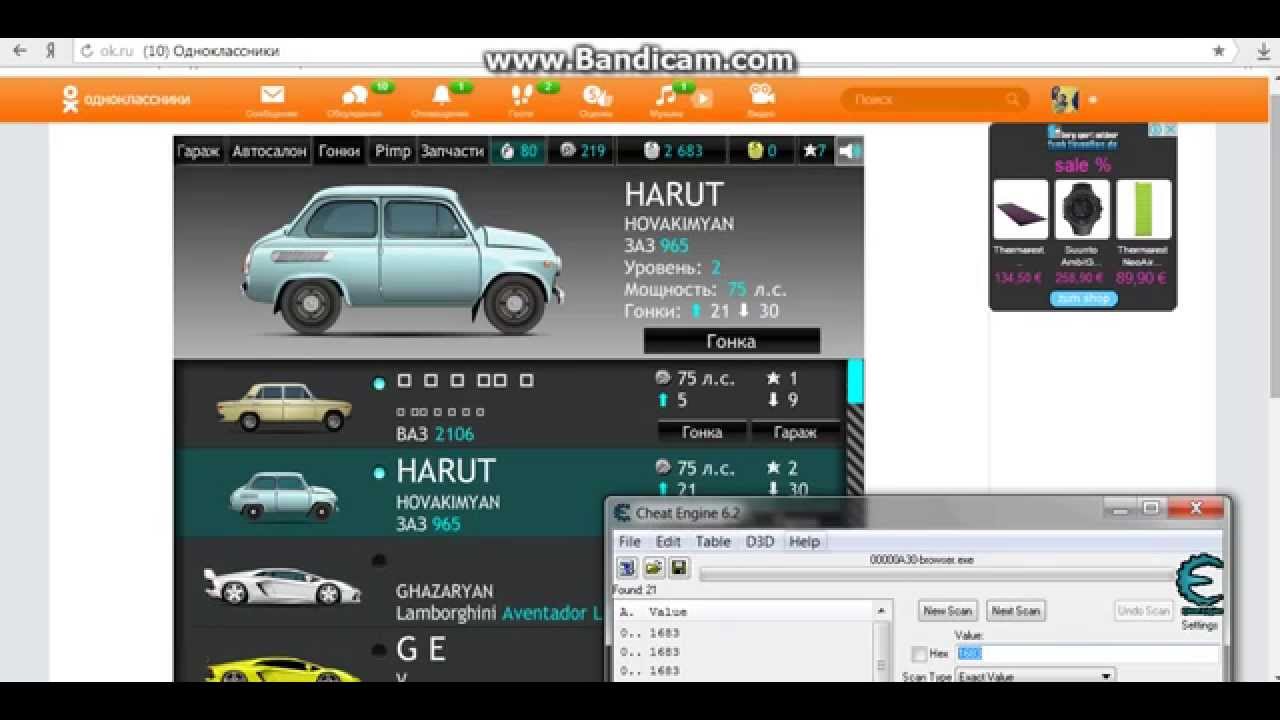Click the Undo Scan button

pyautogui.click(x=1143, y=611)
